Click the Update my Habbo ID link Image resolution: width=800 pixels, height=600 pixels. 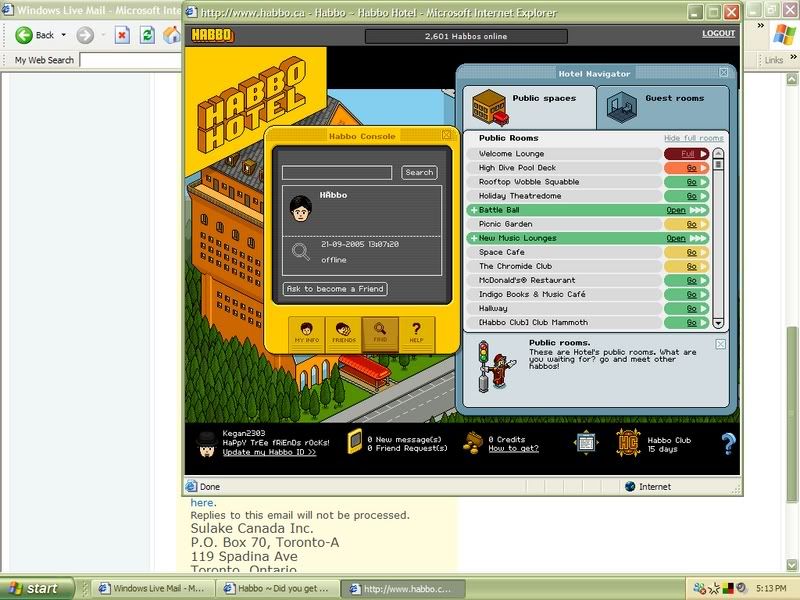(269, 452)
